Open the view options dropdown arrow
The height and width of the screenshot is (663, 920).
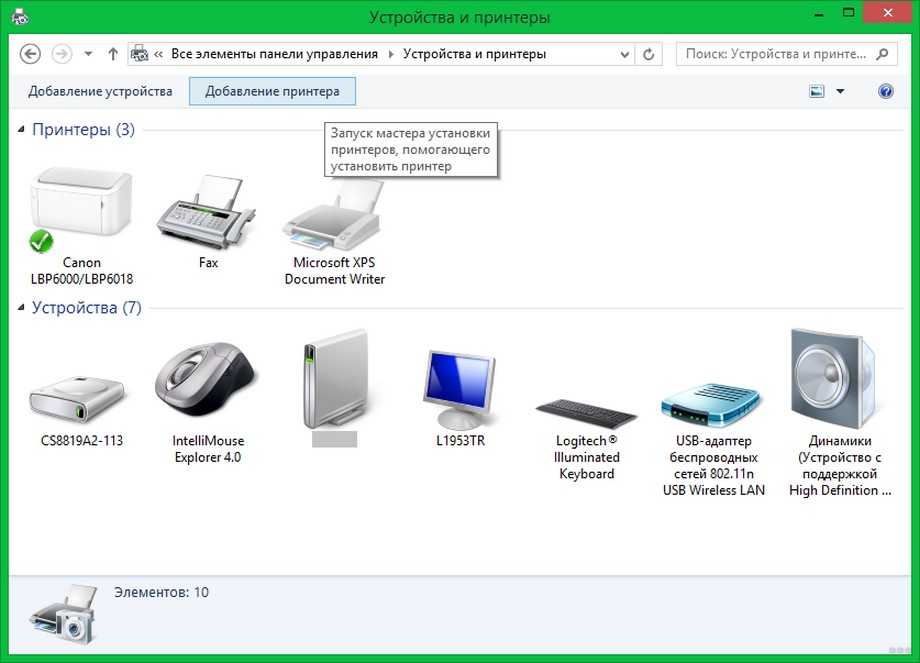pos(840,91)
